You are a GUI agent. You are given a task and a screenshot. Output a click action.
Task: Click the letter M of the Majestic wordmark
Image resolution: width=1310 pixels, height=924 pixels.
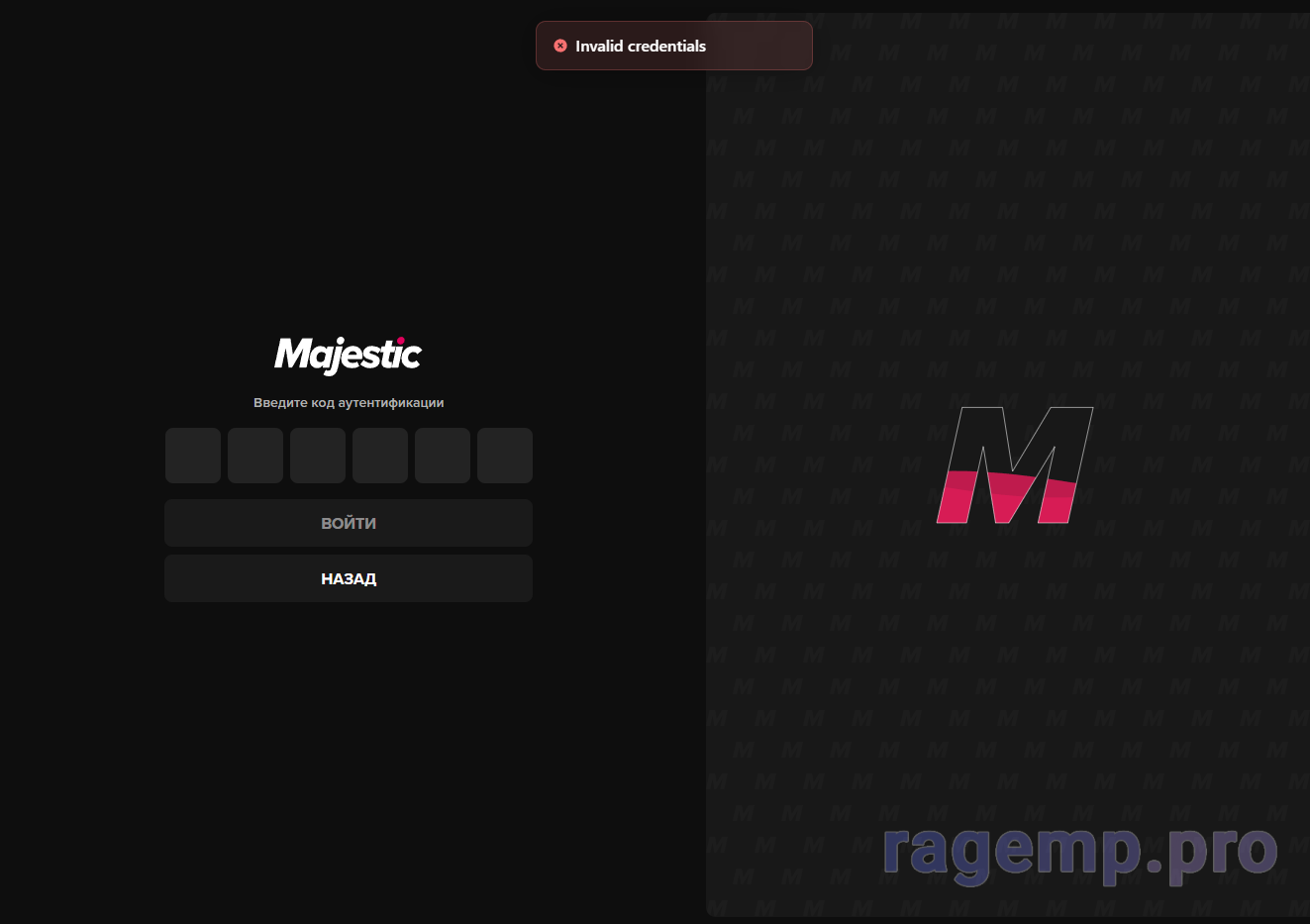coord(296,354)
